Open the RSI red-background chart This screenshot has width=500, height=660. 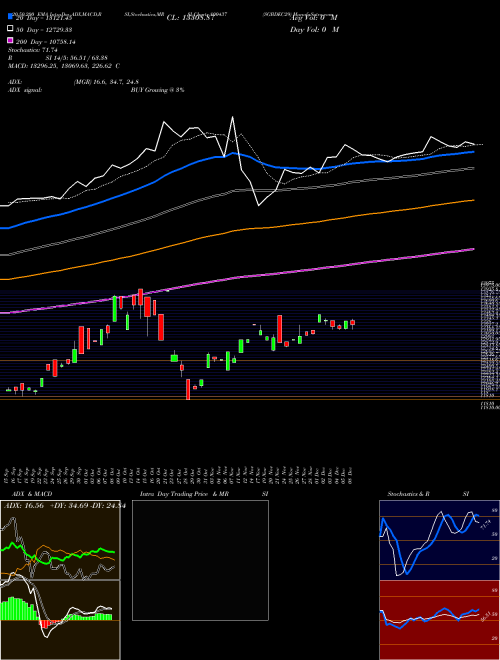[440, 620]
